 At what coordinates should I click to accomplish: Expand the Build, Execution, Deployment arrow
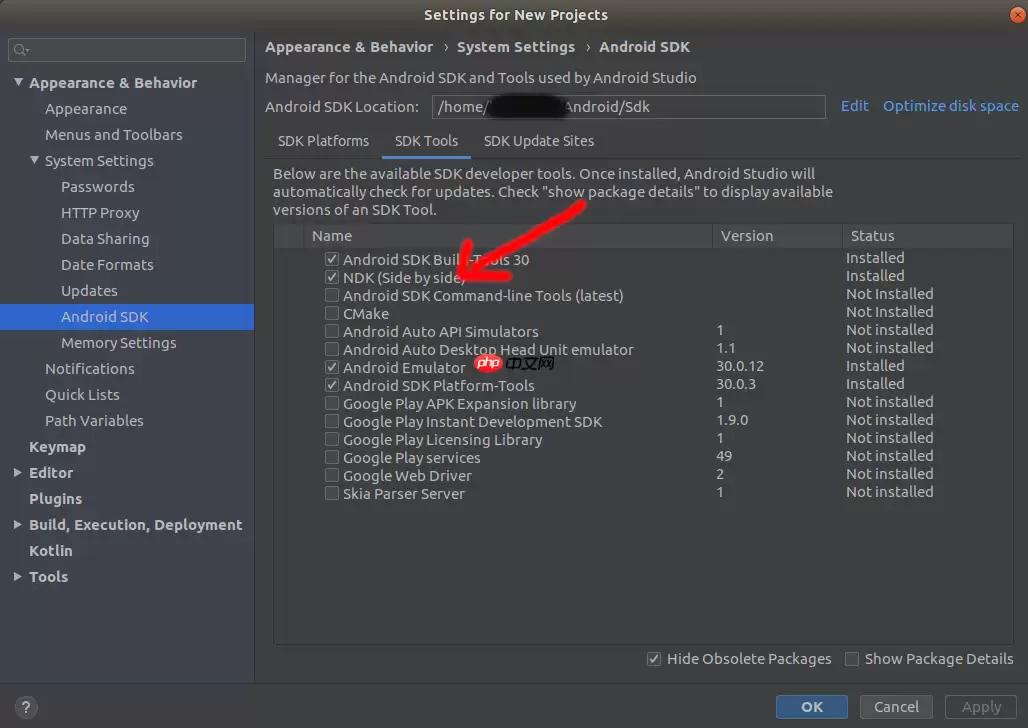pyautogui.click(x=18, y=525)
